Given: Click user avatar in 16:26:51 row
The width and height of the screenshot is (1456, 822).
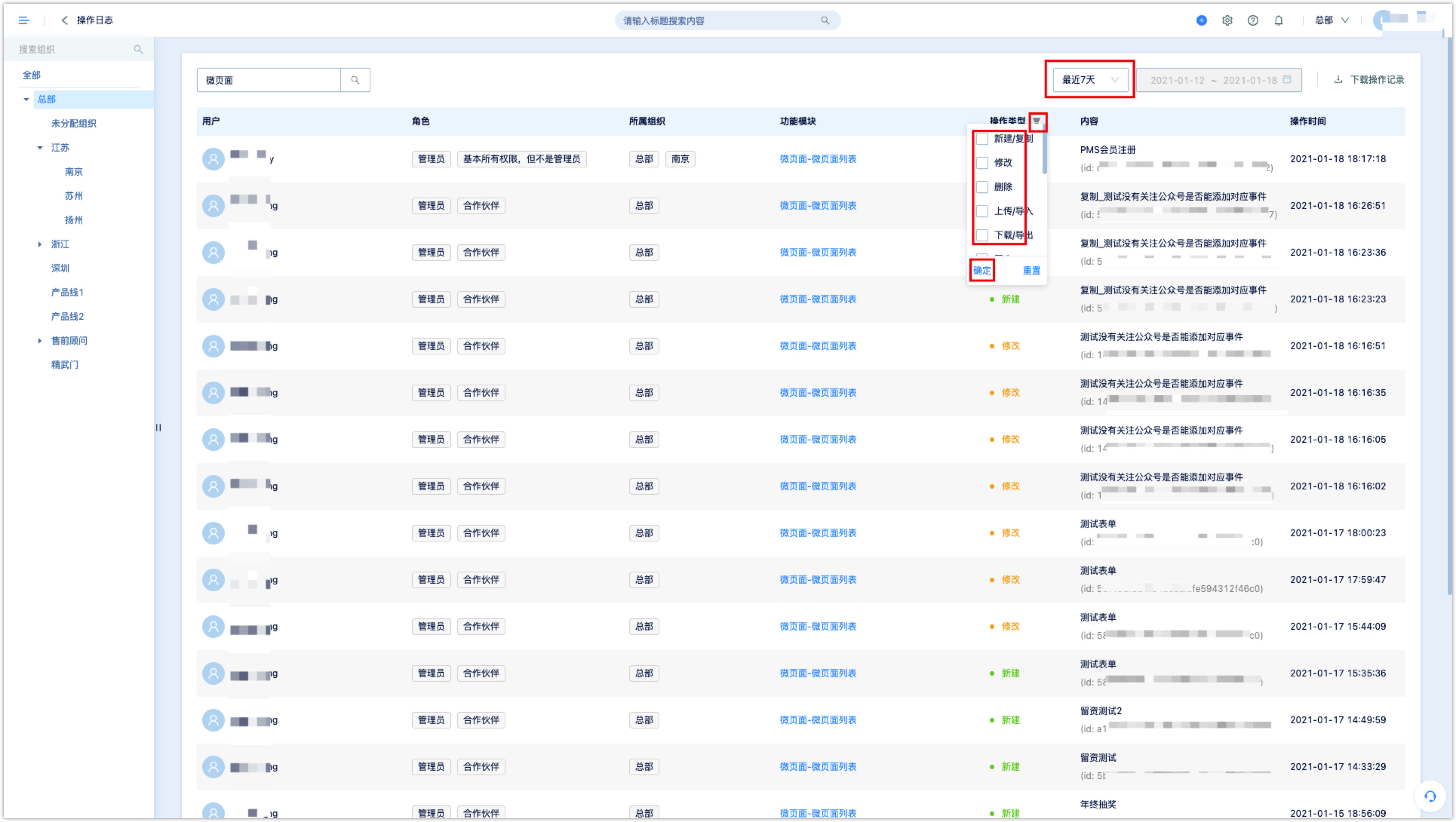Looking at the screenshot, I should tap(213, 205).
